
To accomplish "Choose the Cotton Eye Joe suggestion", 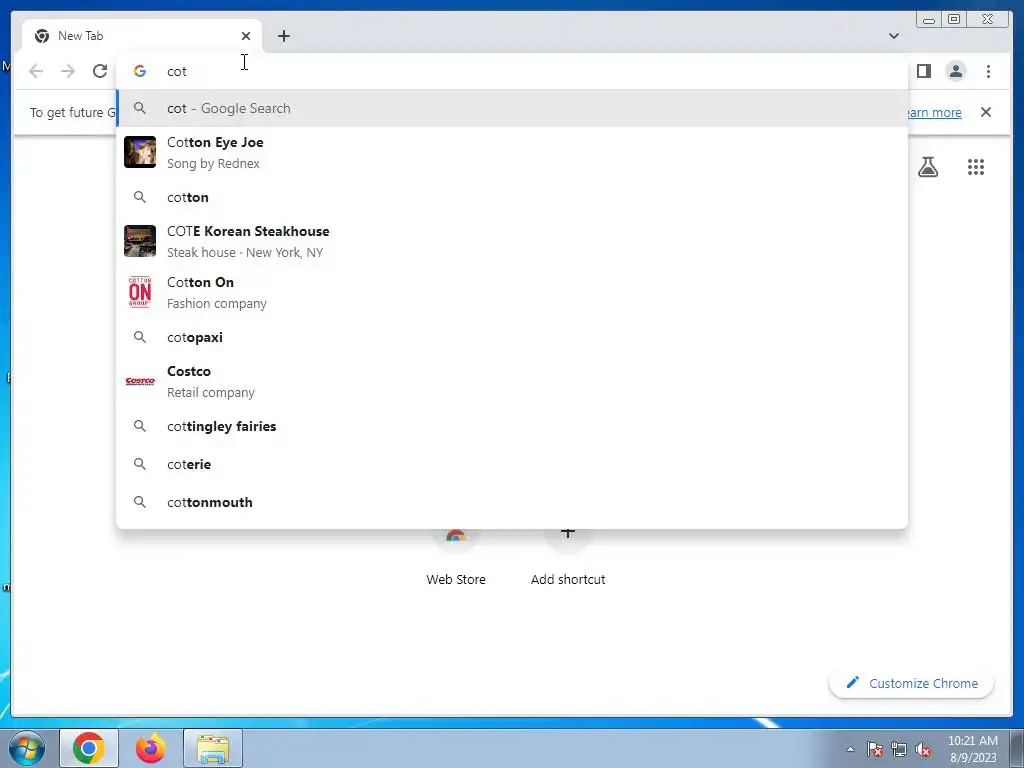I will (511, 152).
